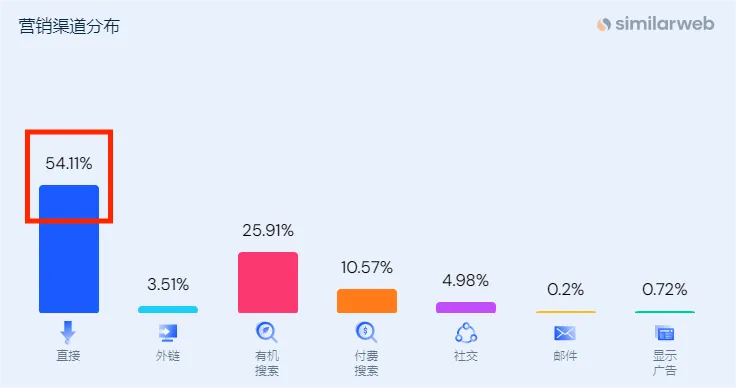The image size is (736, 388).
Task: Open the similarweb brand text link
Action: pos(665,23)
